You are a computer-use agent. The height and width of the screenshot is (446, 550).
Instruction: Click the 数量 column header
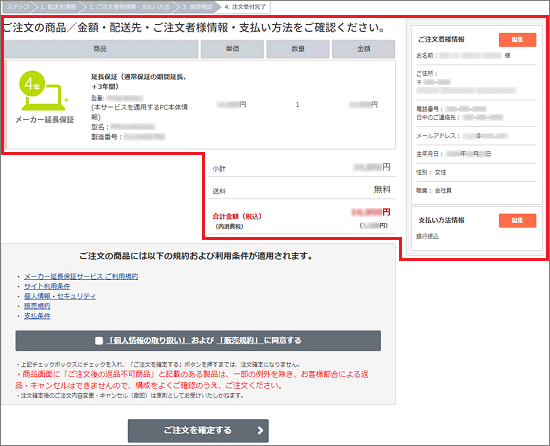(298, 49)
